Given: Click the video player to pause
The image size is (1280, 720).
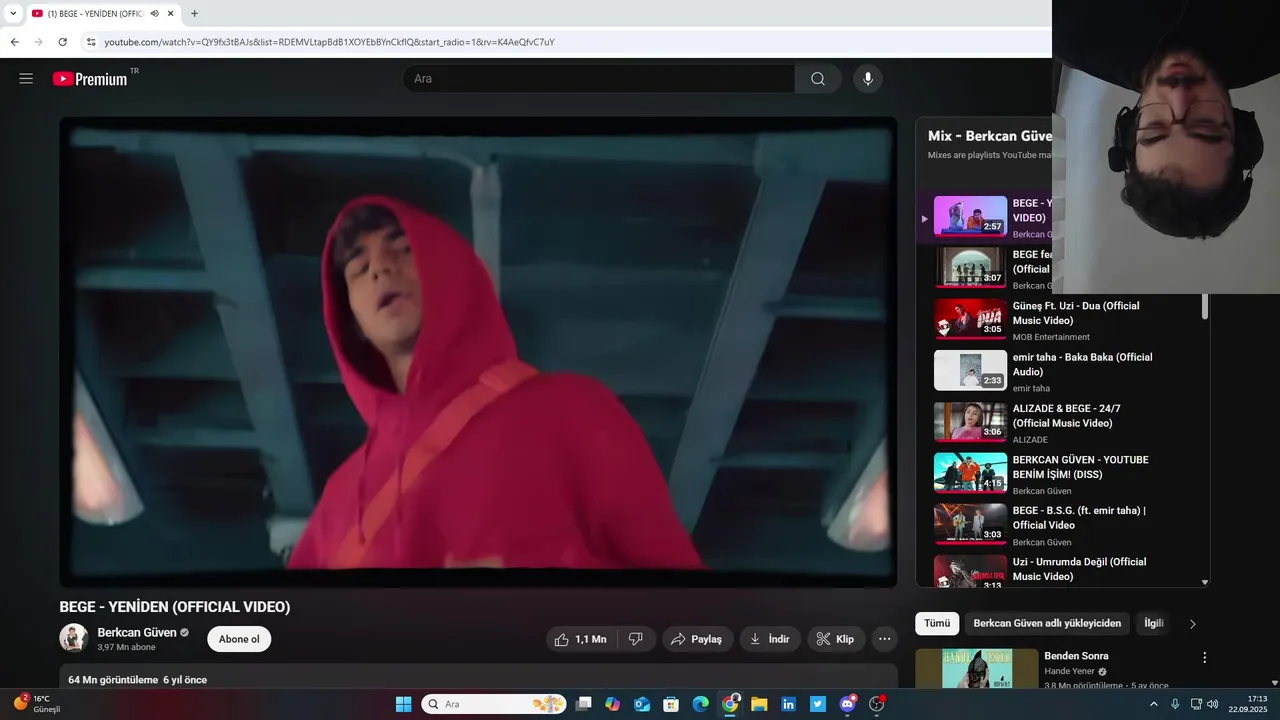Looking at the screenshot, I should [x=478, y=352].
